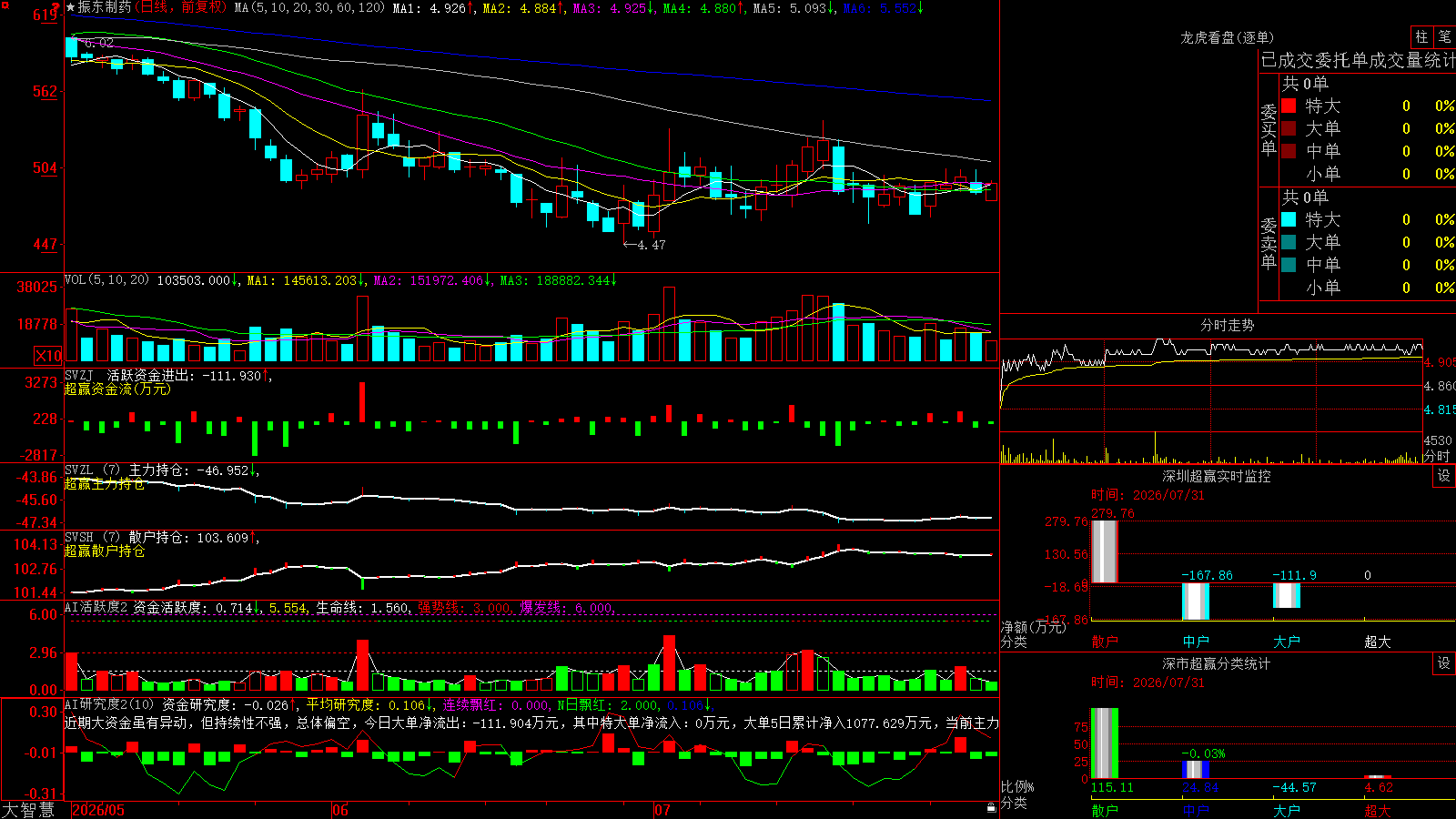Click the 生命线: 1.560 label

pos(362,607)
